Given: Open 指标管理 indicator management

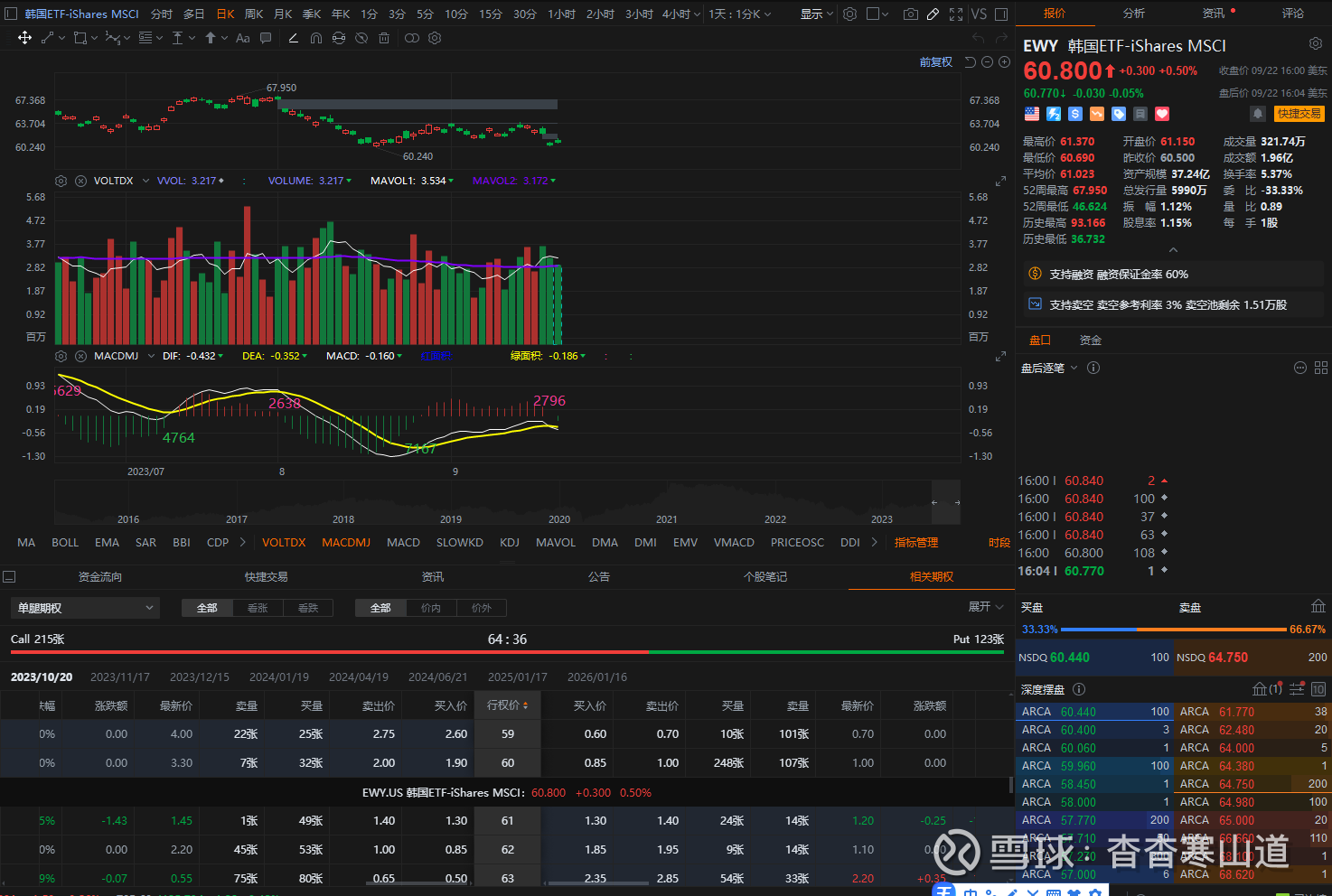Looking at the screenshot, I should point(916,543).
